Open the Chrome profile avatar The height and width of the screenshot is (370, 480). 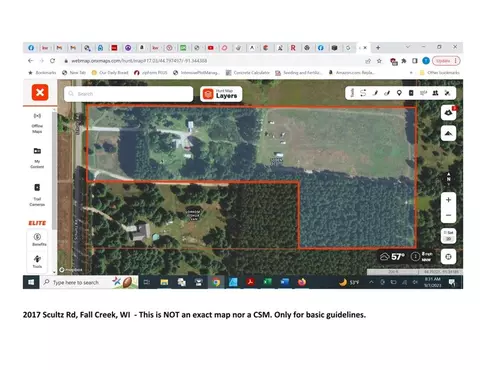click(426, 61)
